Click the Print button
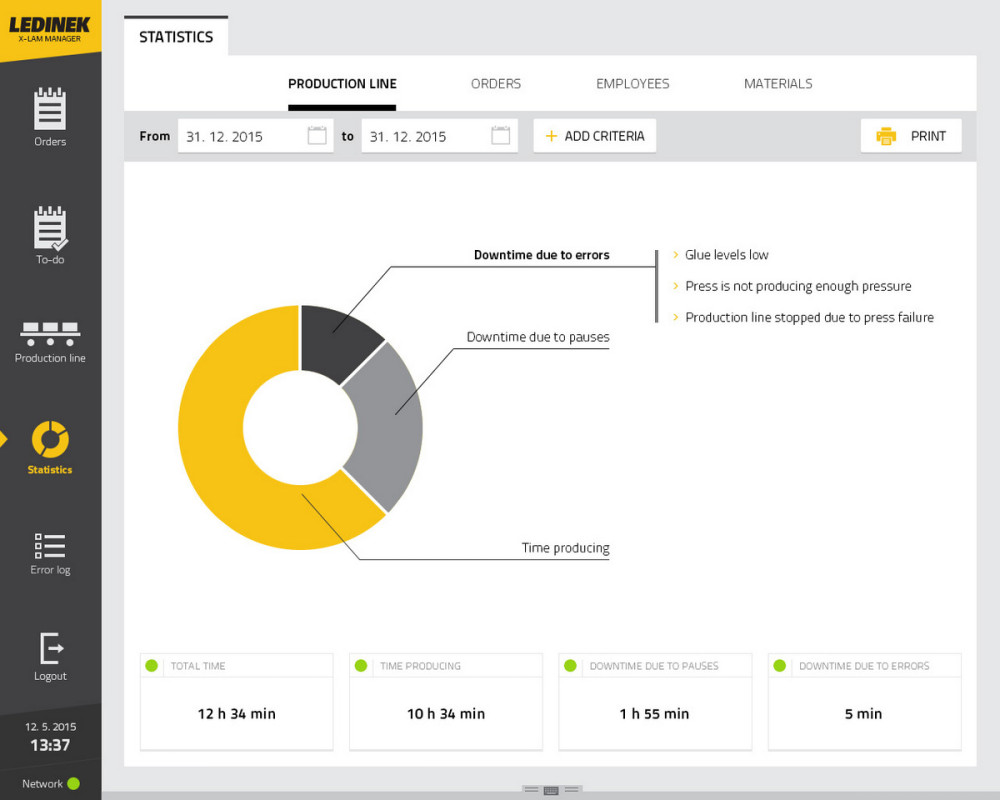 click(911, 136)
